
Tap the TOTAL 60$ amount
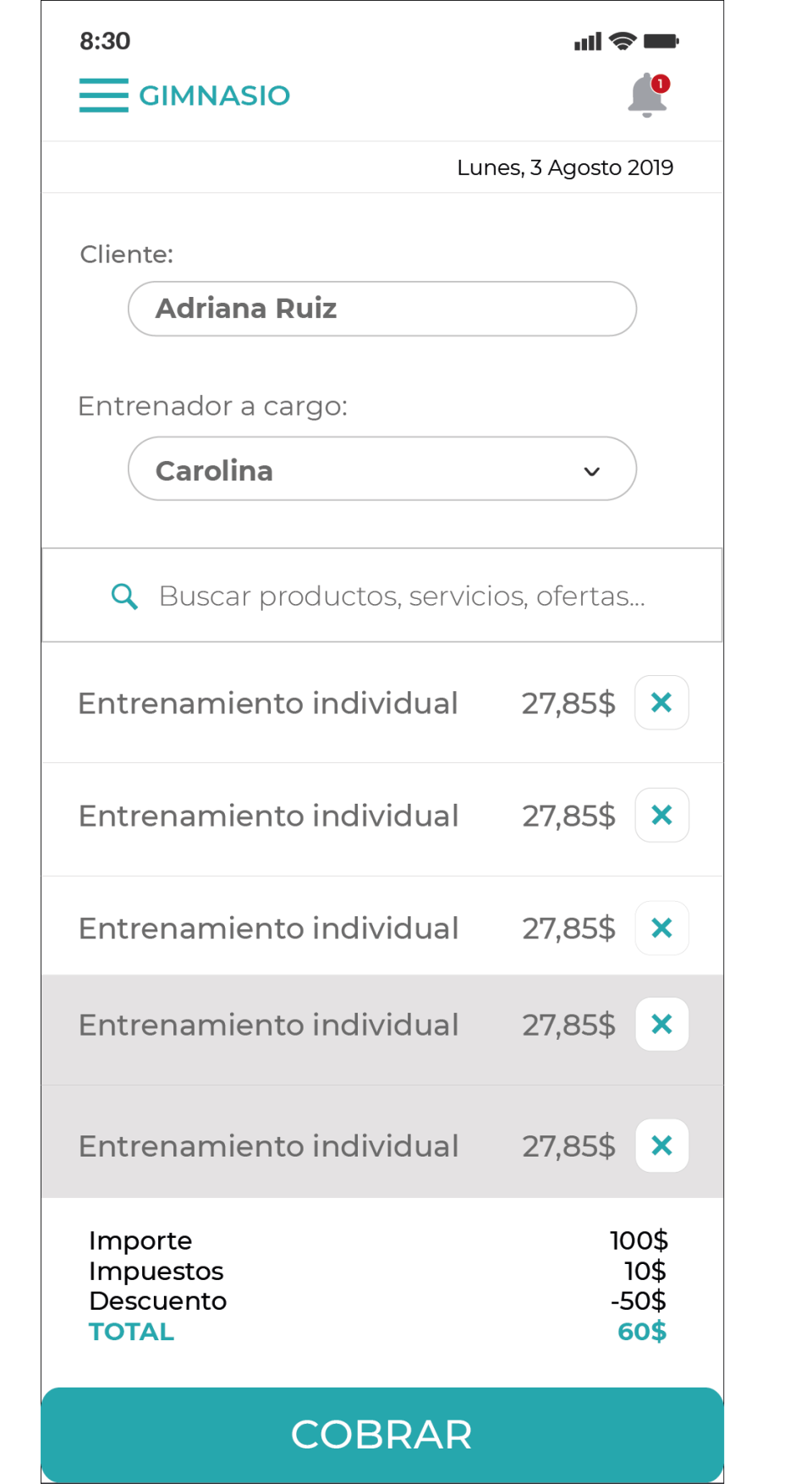641,1332
